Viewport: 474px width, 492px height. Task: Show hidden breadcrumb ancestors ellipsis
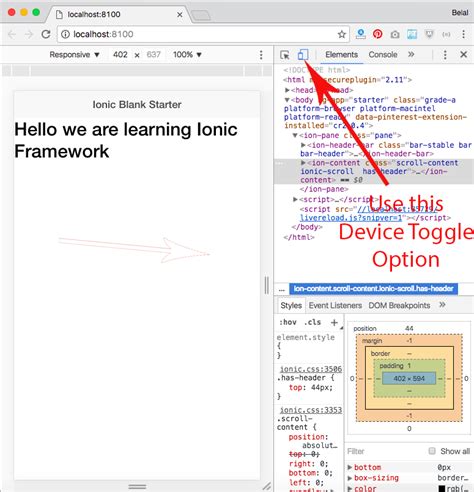(x=282, y=289)
